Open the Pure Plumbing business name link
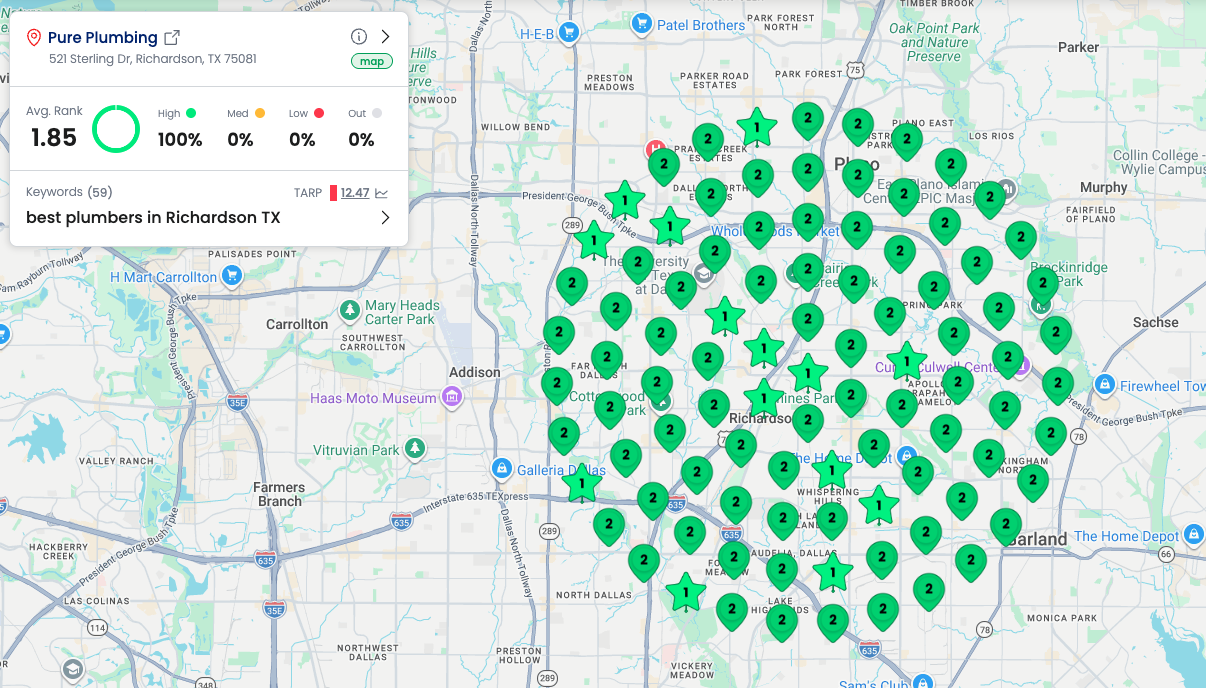This screenshot has width=1206, height=688. (103, 38)
